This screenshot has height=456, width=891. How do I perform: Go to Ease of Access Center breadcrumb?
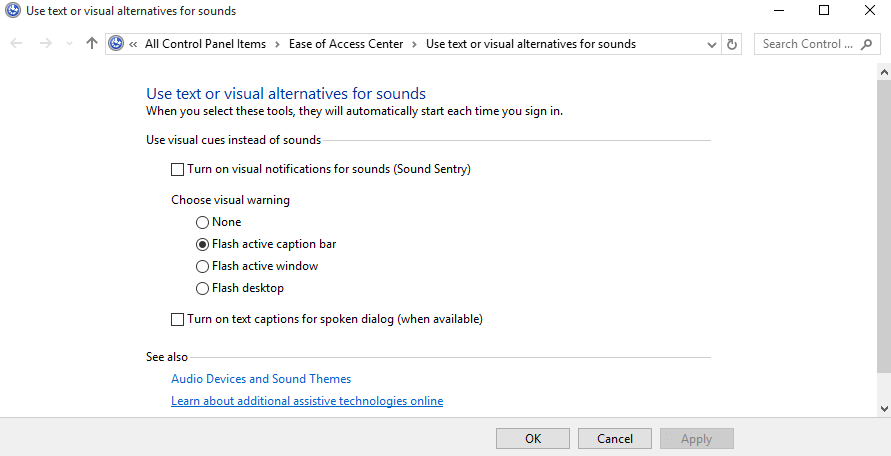coord(346,44)
